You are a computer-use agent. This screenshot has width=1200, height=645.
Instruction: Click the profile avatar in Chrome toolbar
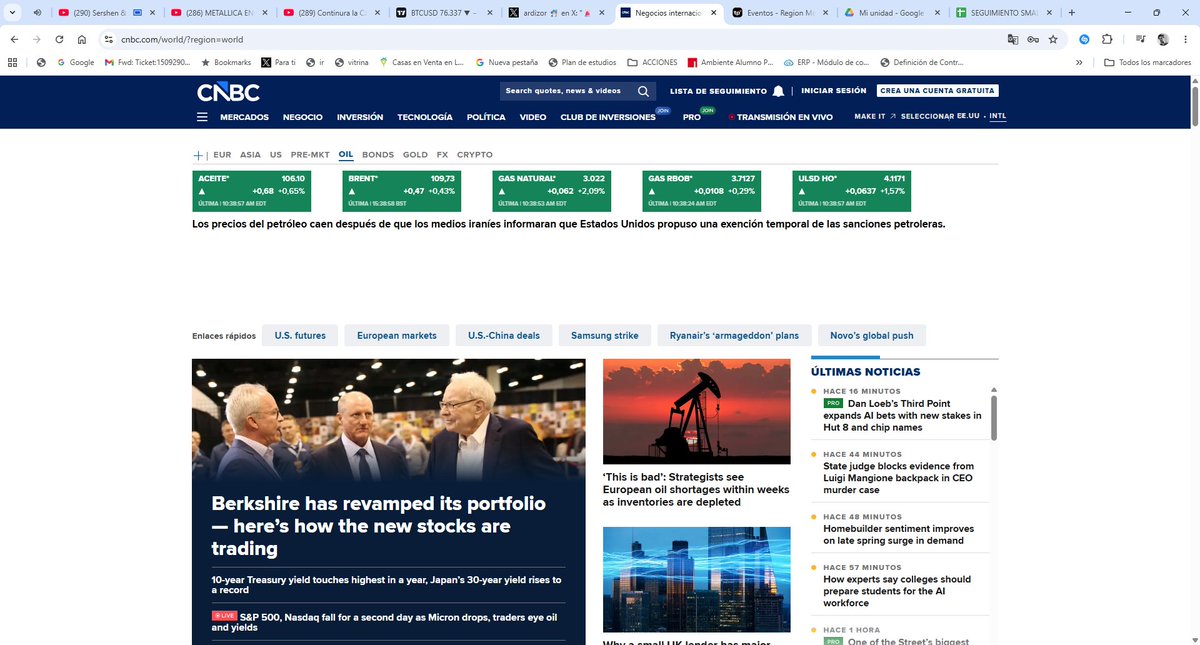tap(1164, 39)
